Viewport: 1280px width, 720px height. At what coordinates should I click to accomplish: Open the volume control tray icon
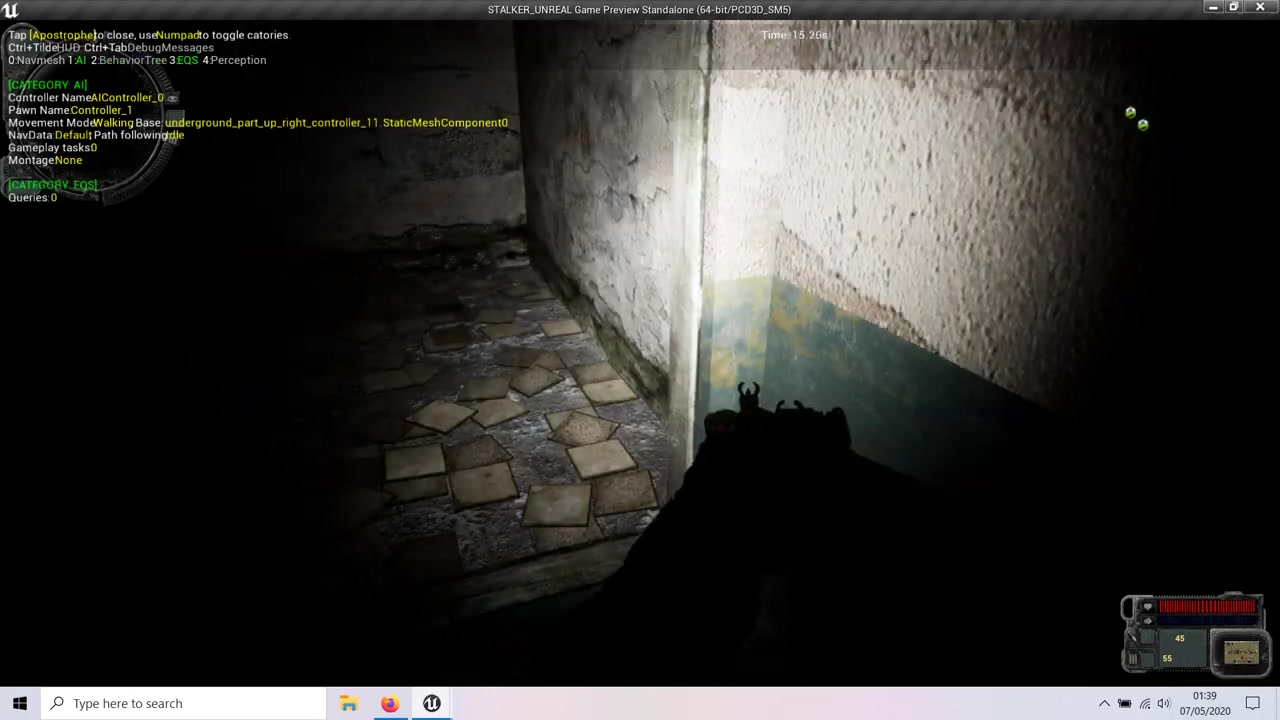pos(1163,704)
